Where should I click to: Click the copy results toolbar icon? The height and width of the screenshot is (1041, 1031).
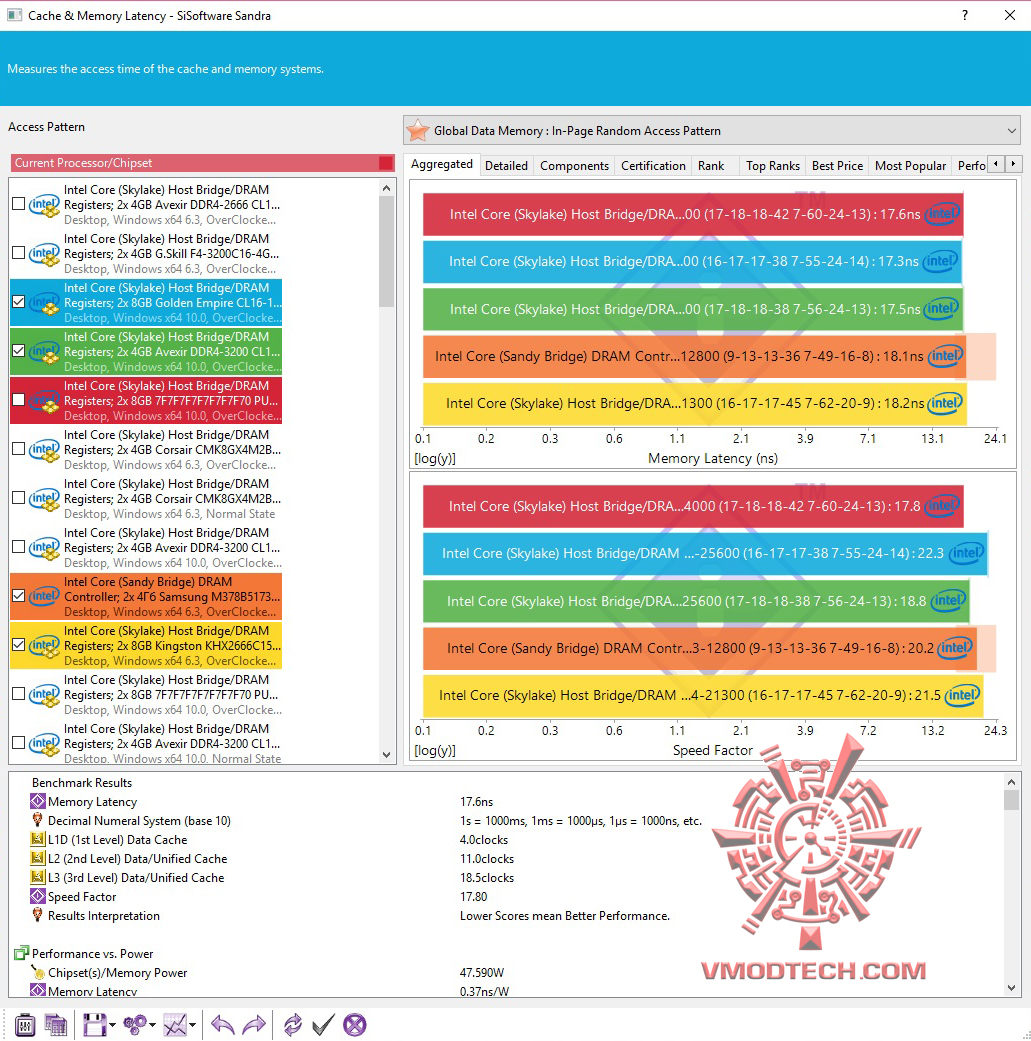coord(56,1025)
